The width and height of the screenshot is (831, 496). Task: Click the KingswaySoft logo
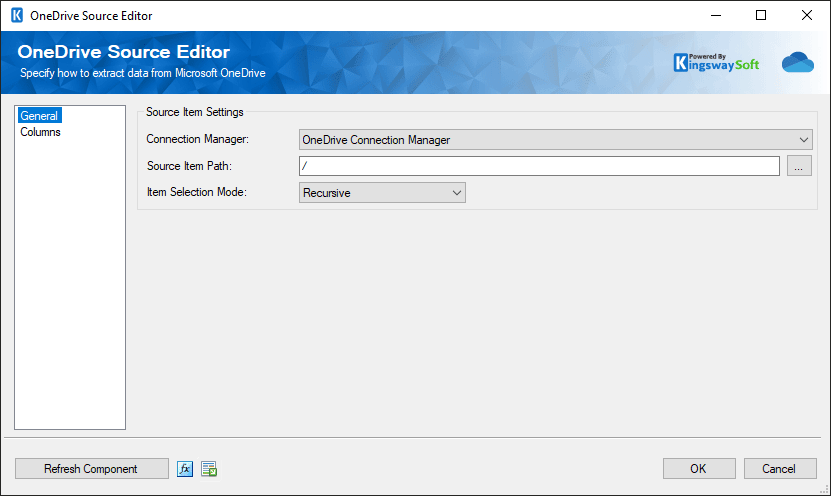[x=716, y=63]
